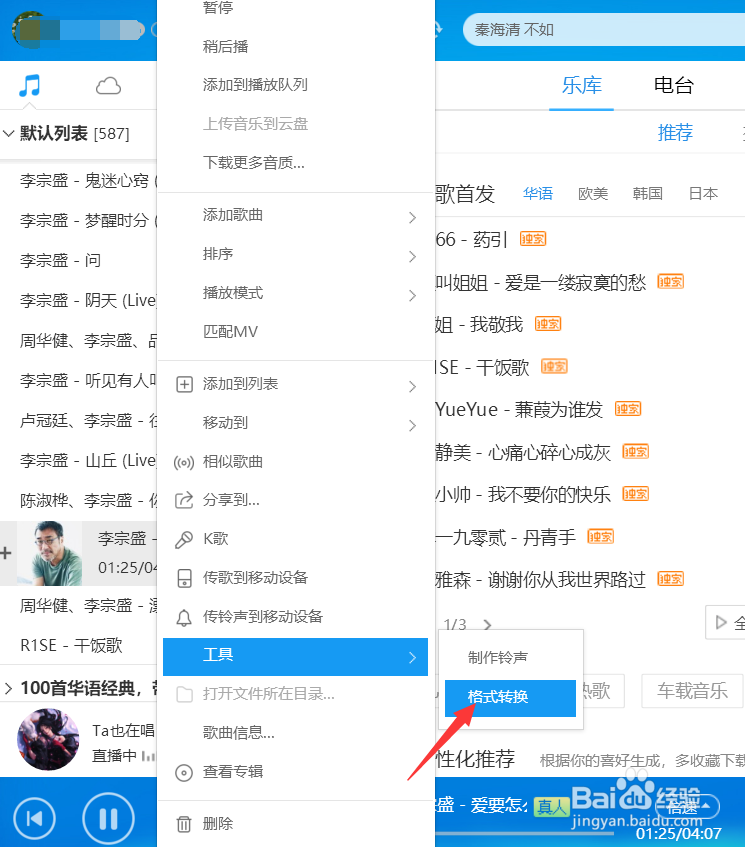This screenshot has height=847, width=745.
Task: Select 李宗盛 - 阴天 (Live) in playlist
Action: pyautogui.click(x=88, y=300)
